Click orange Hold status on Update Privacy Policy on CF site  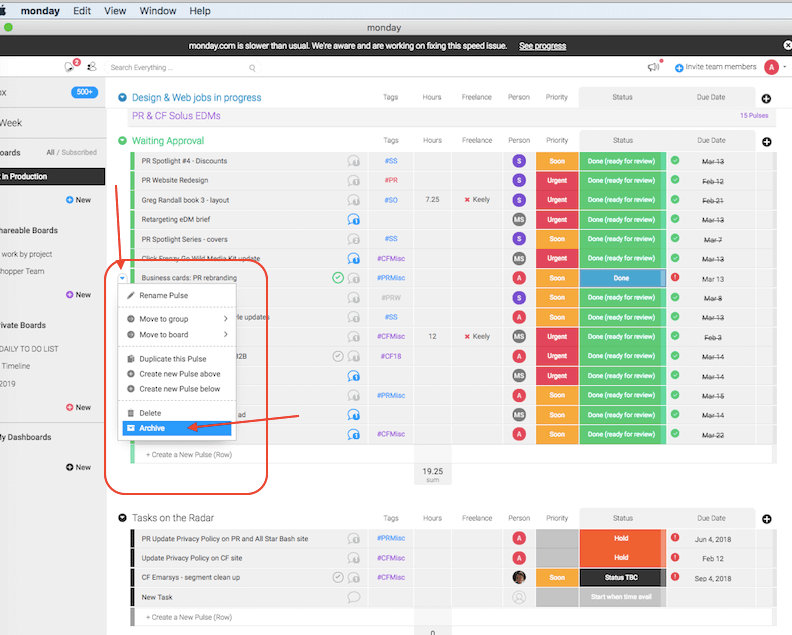pos(622,558)
